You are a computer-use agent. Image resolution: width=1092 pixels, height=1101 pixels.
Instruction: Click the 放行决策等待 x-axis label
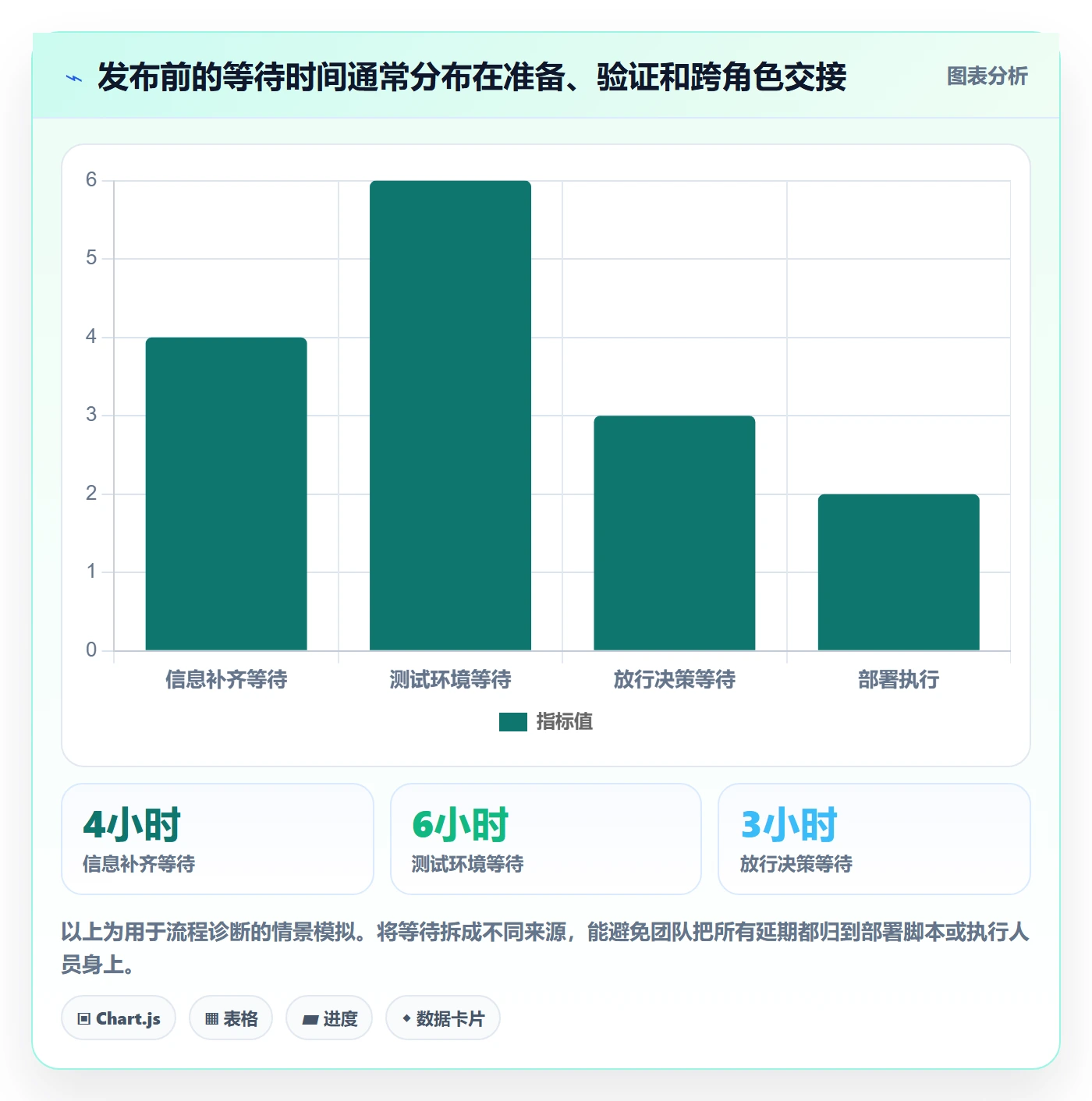point(675,680)
